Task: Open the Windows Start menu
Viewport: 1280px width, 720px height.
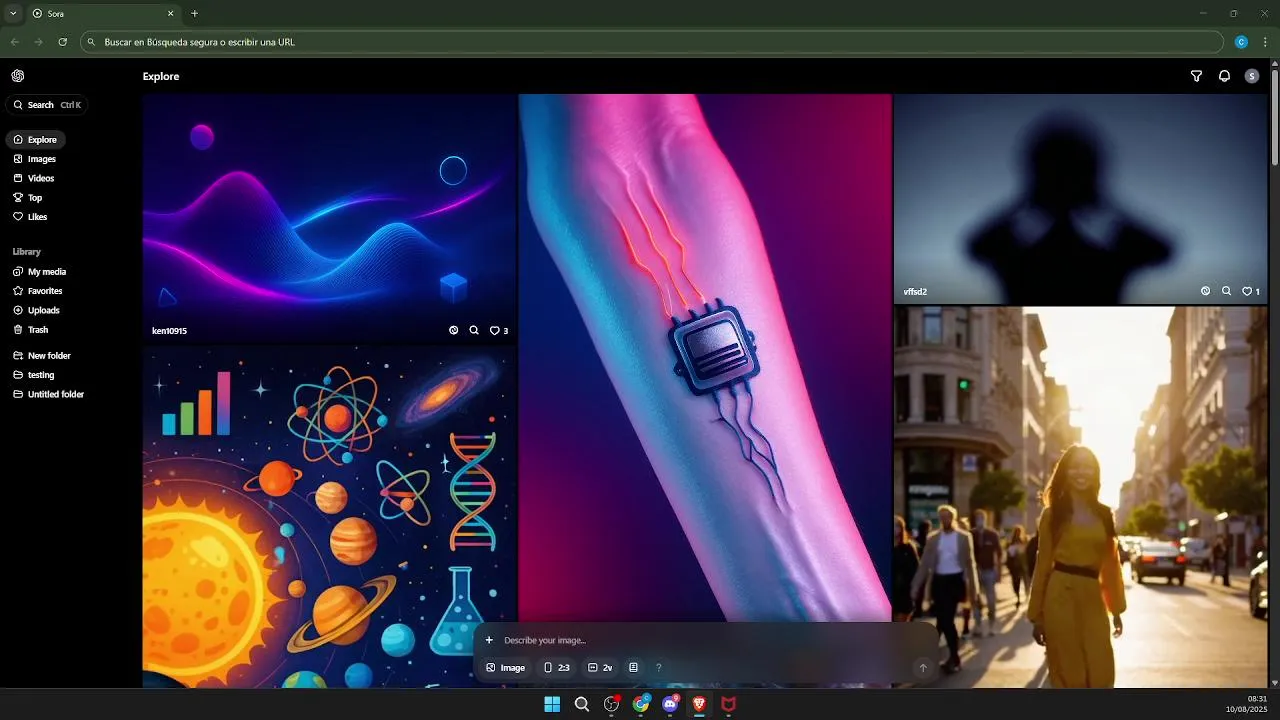Action: pyautogui.click(x=552, y=704)
